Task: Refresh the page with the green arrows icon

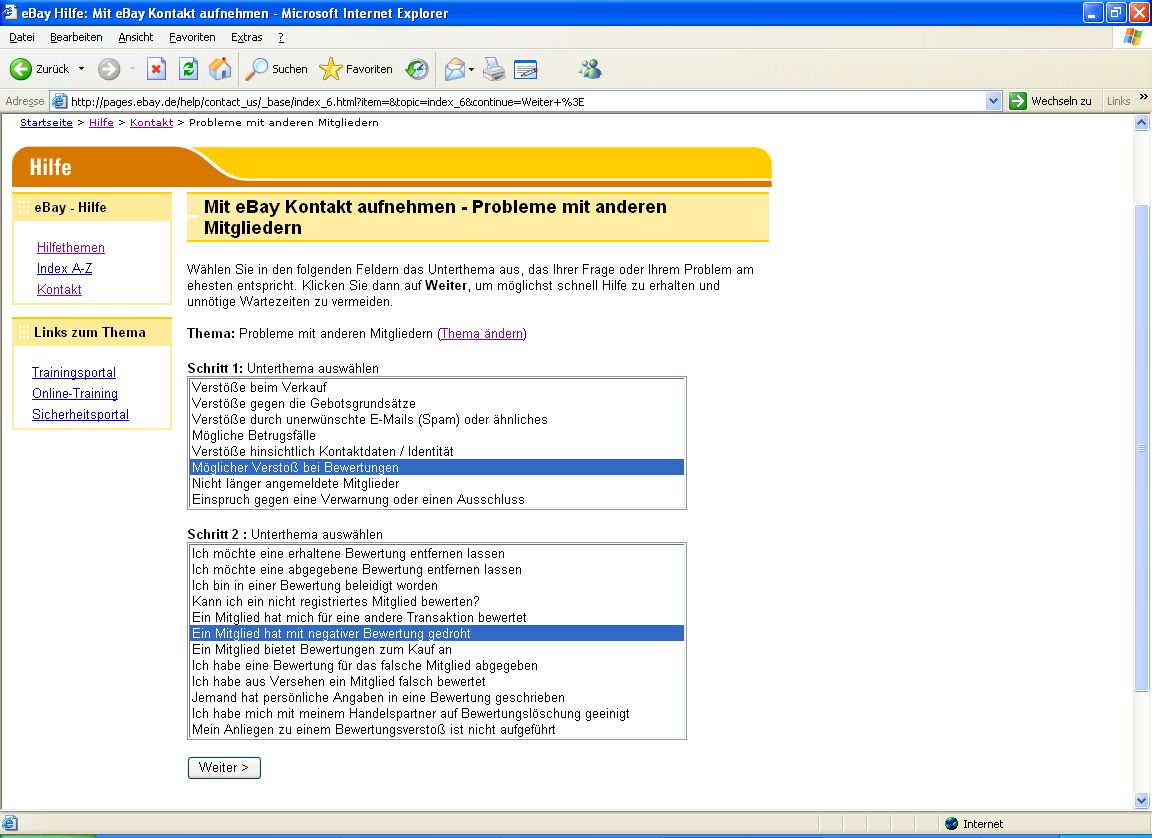Action: pos(189,69)
